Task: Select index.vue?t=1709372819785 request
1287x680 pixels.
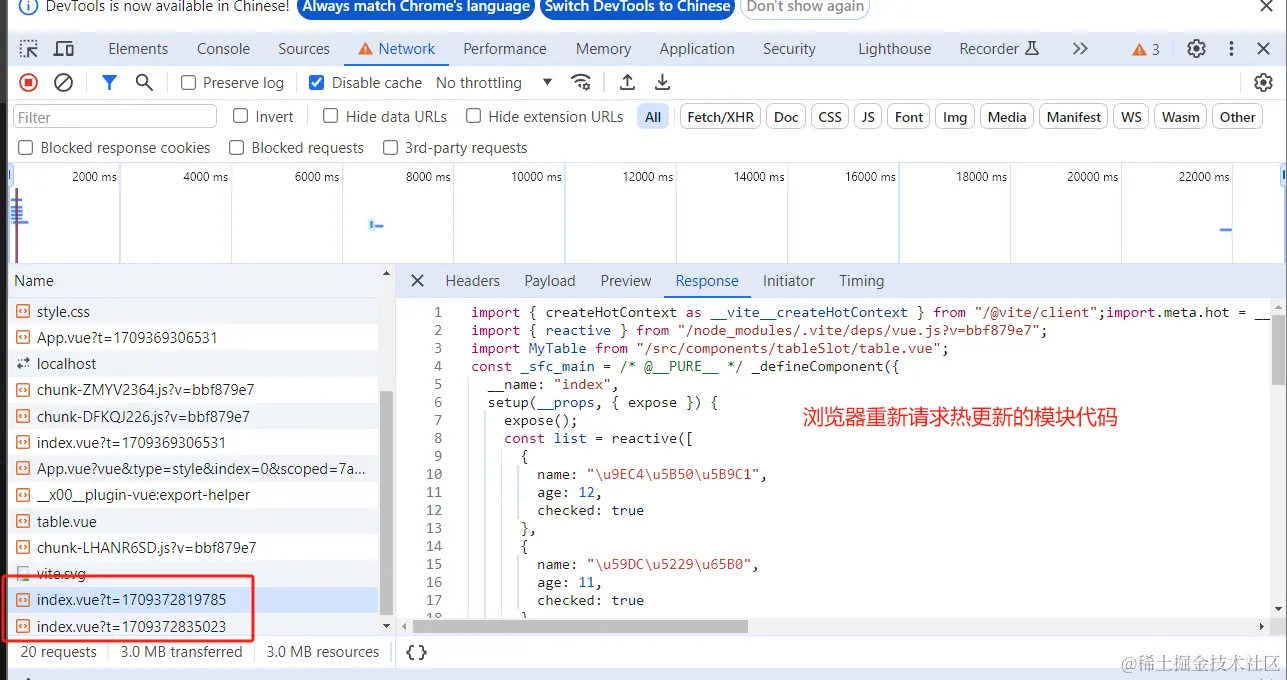Action: tap(194, 600)
